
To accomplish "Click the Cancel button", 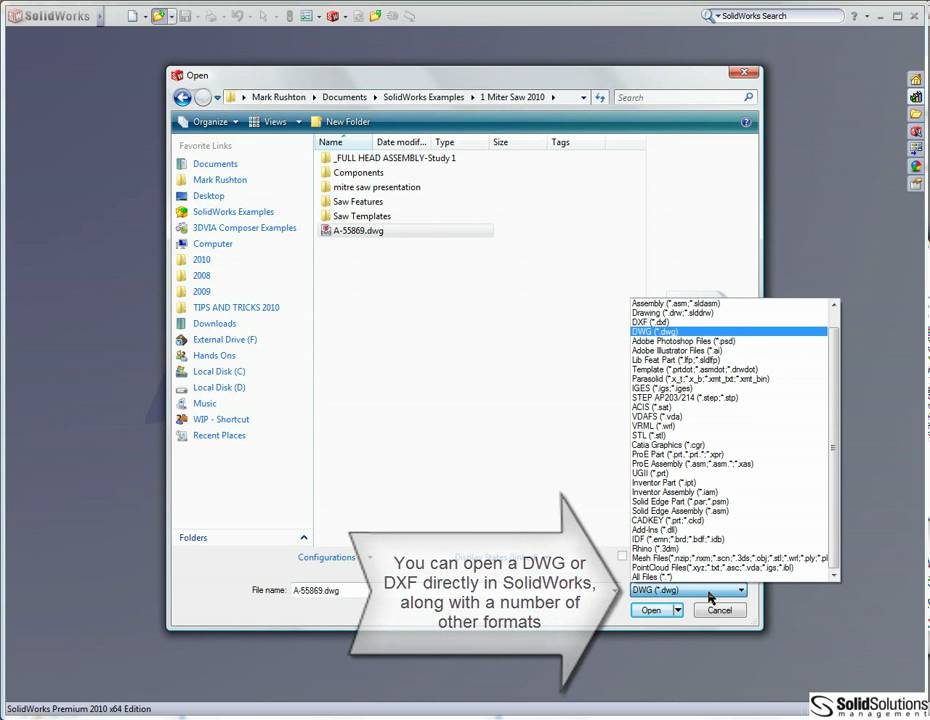I will pyautogui.click(x=719, y=610).
